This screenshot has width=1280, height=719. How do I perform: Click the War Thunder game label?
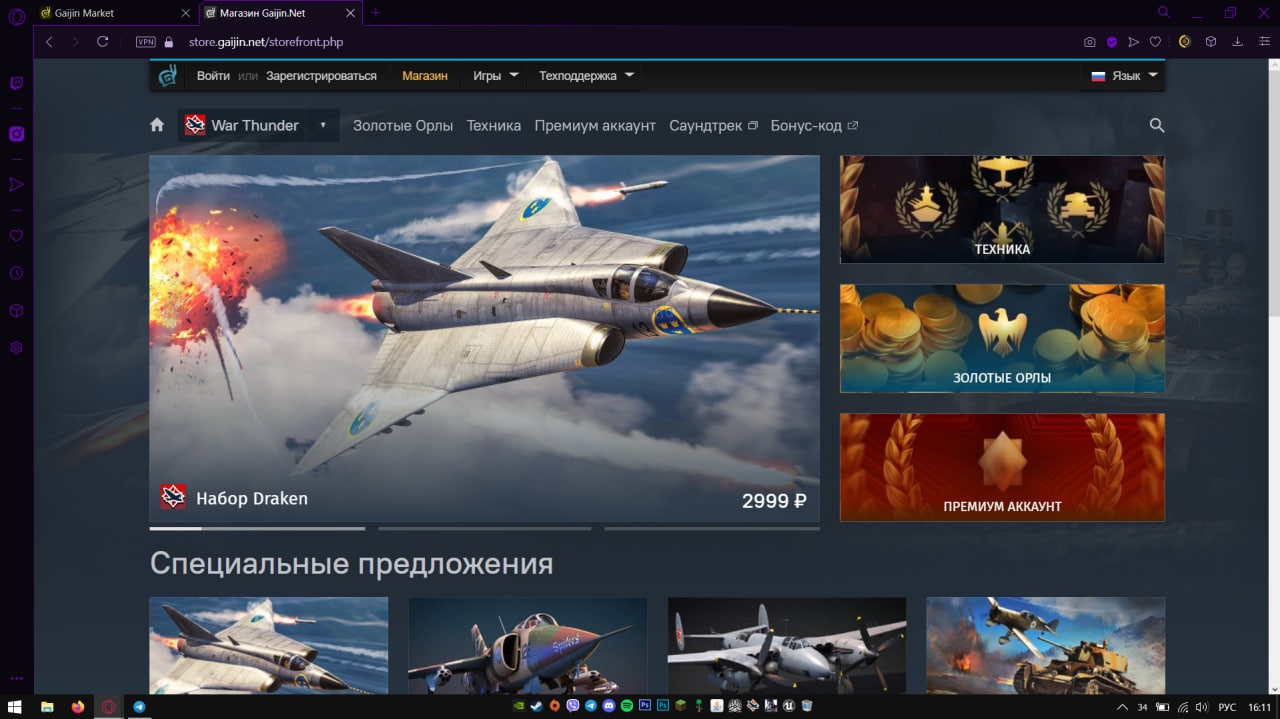click(255, 125)
